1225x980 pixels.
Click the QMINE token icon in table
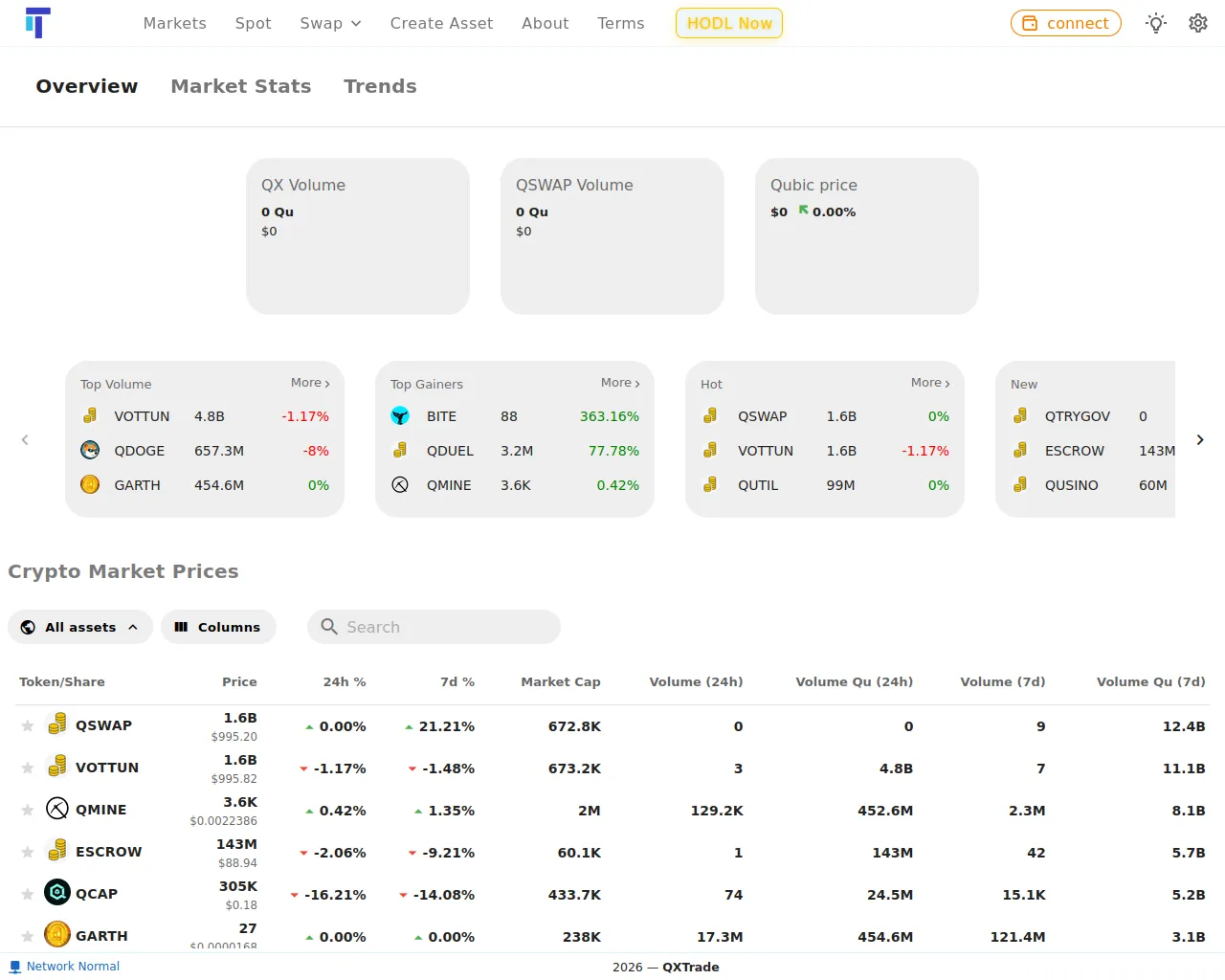pos(57,809)
